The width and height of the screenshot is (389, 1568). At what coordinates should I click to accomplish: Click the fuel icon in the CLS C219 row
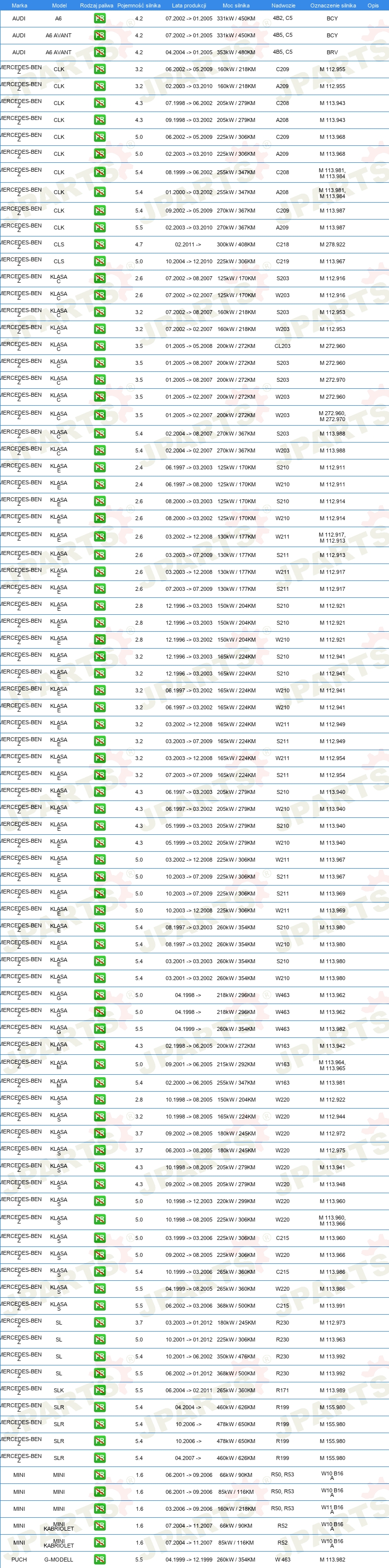coord(99,262)
